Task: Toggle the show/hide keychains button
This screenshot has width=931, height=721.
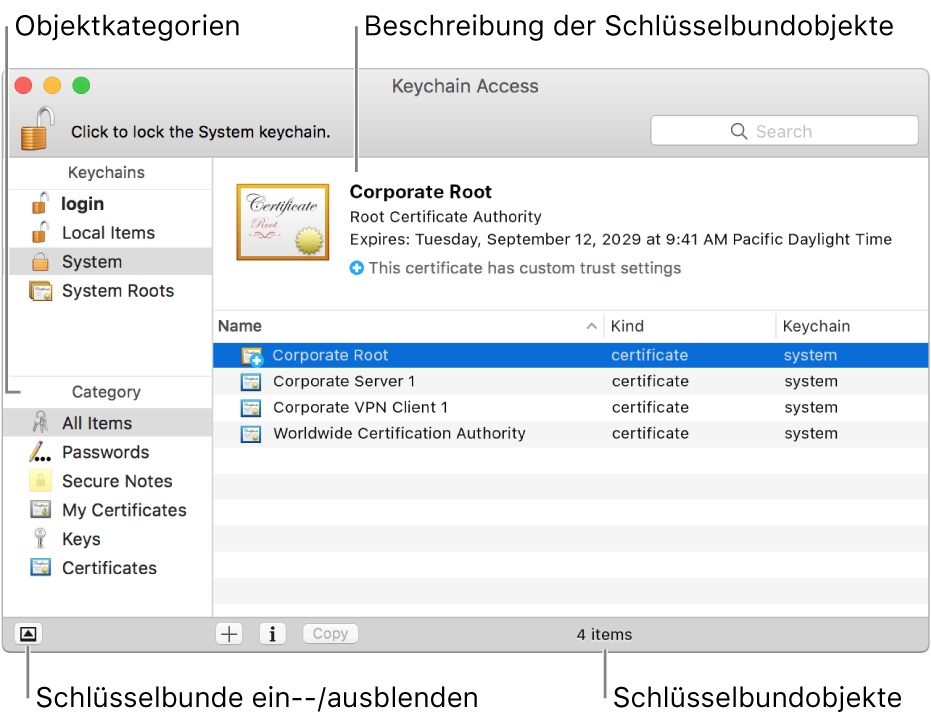Action: coord(28,634)
